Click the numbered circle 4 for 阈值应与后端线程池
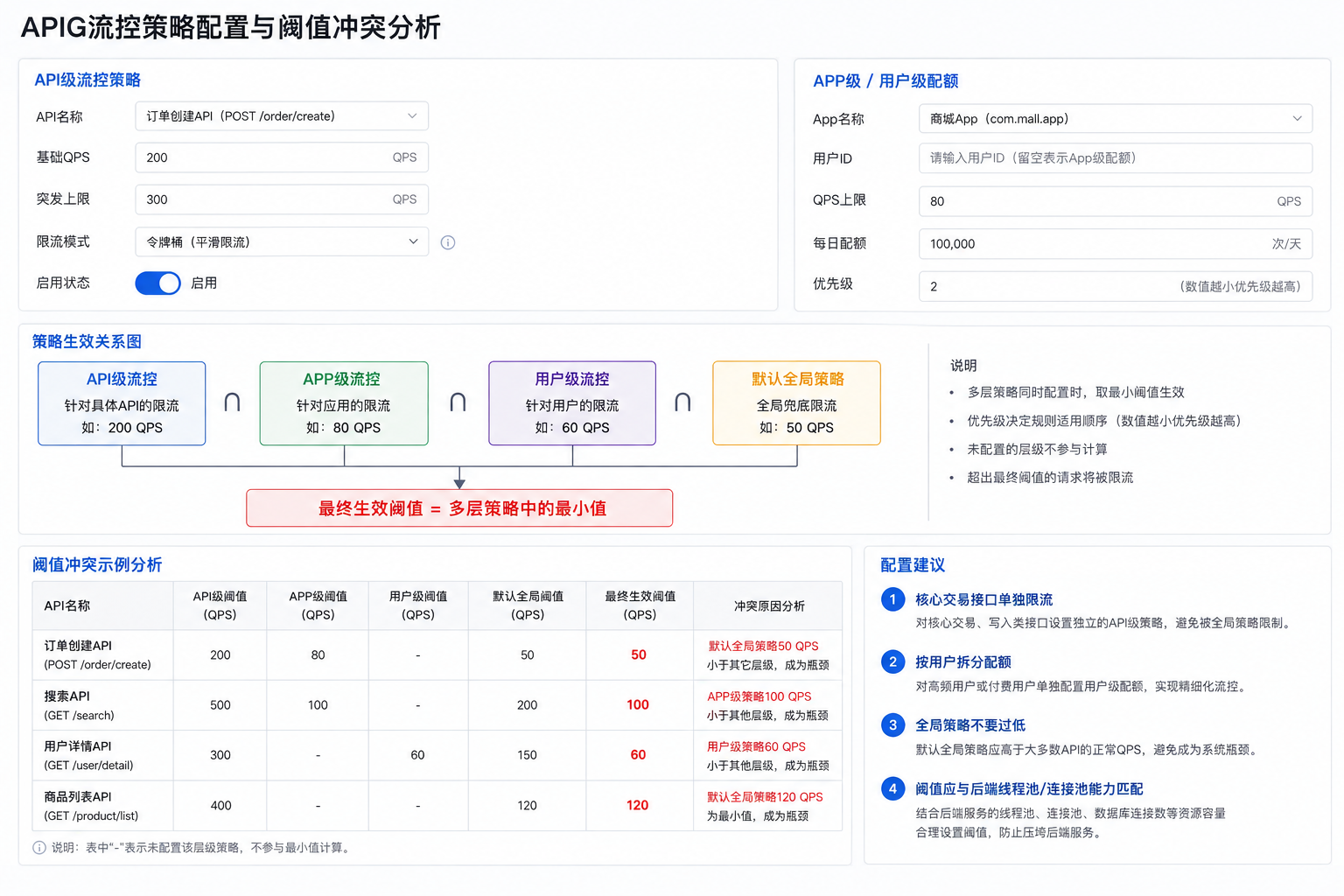Screen dimensions: 1344x896 coord(892,788)
